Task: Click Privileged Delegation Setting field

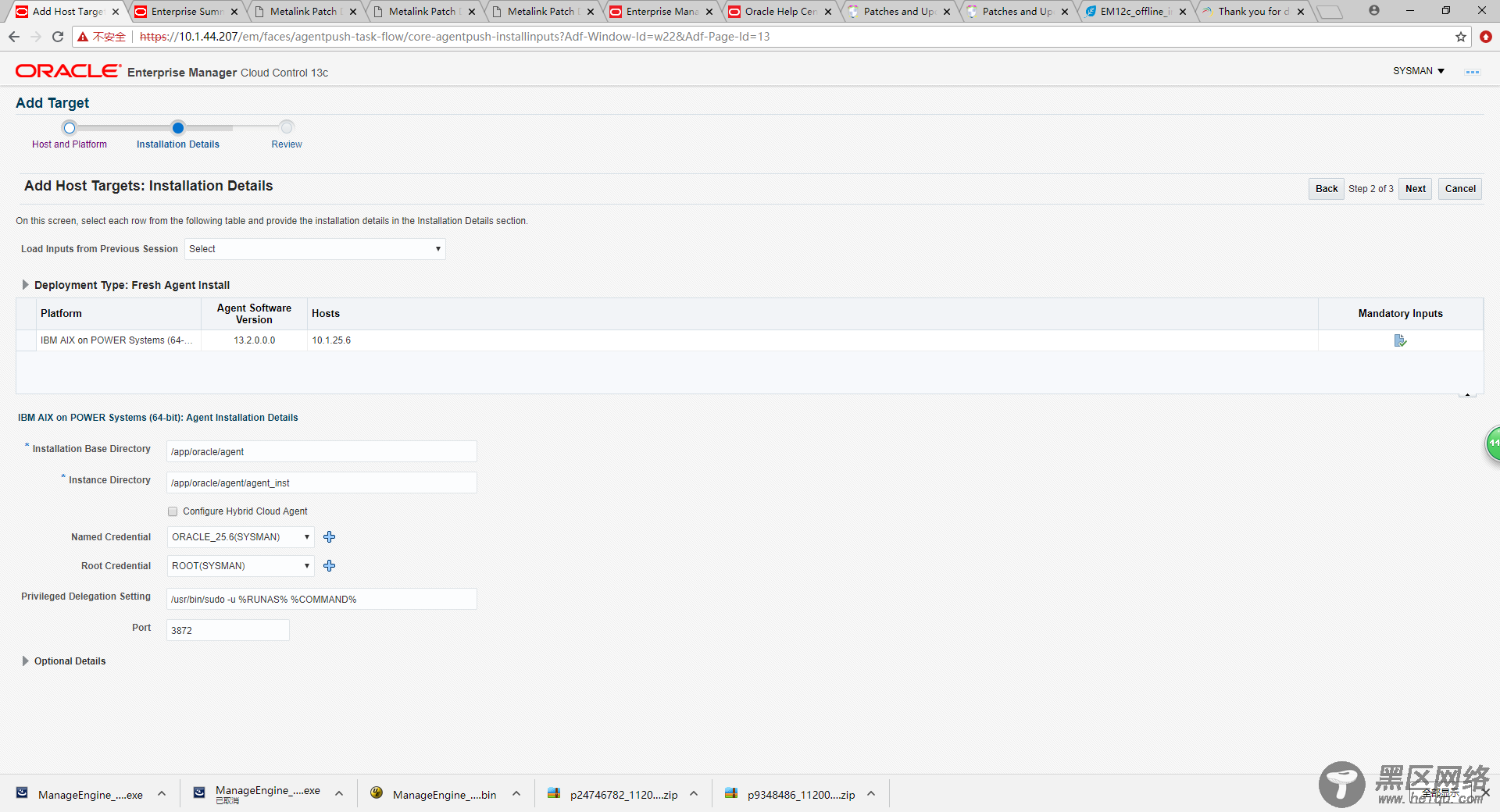Action: point(321,599)
